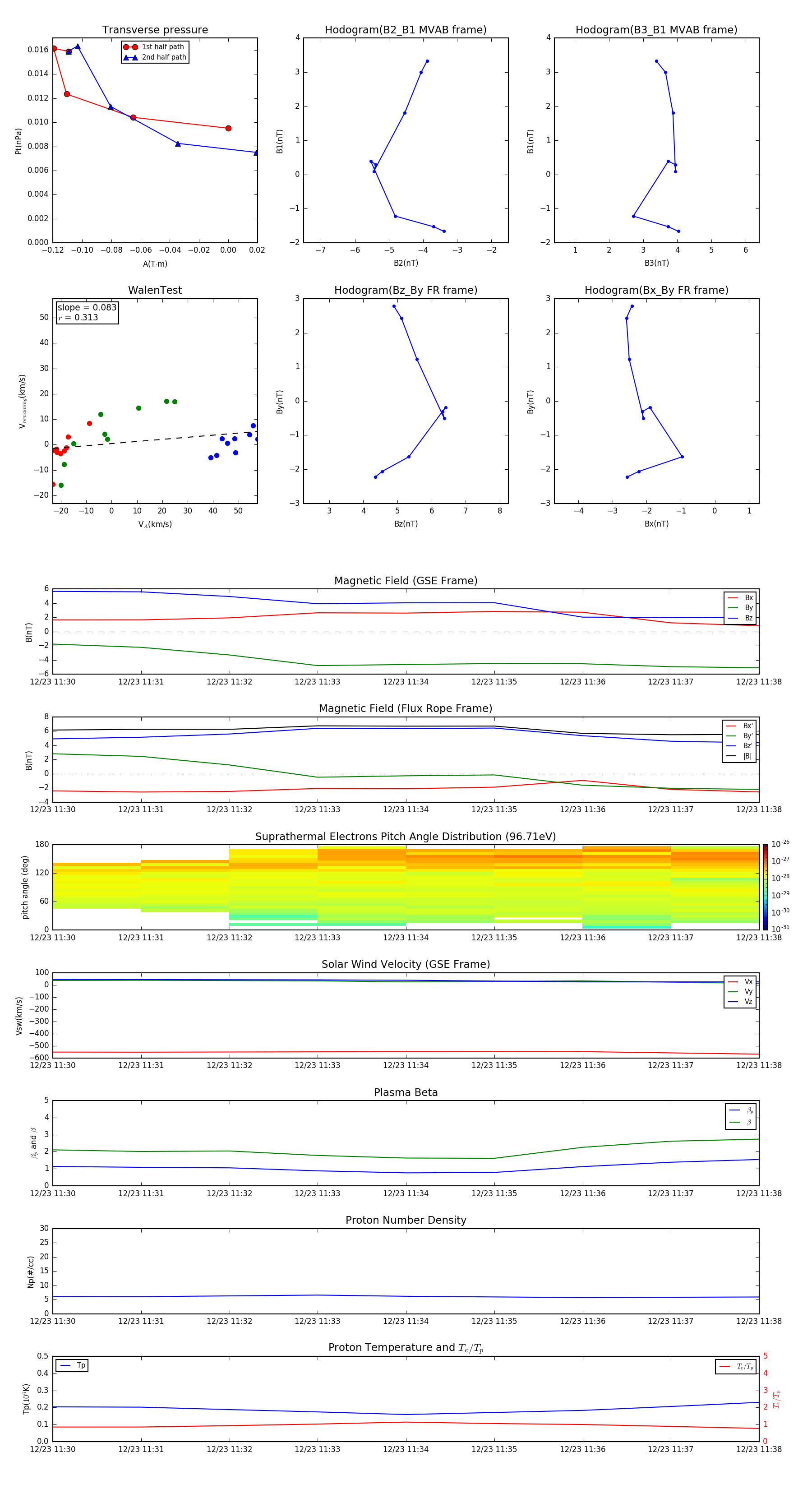812x1489 pixels.
Task: Click the "Plasma Beta" plot title
Action: (x=406, y=1092)
